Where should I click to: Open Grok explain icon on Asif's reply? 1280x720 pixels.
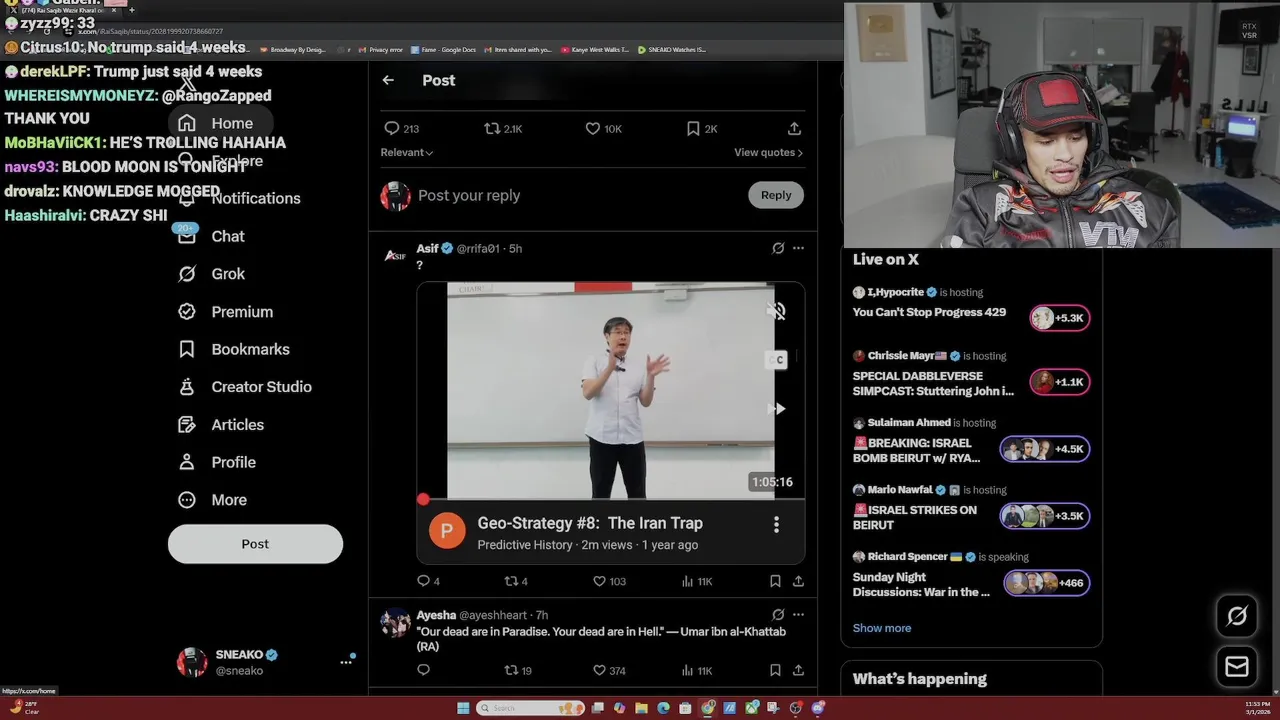[x=778, y=248]
